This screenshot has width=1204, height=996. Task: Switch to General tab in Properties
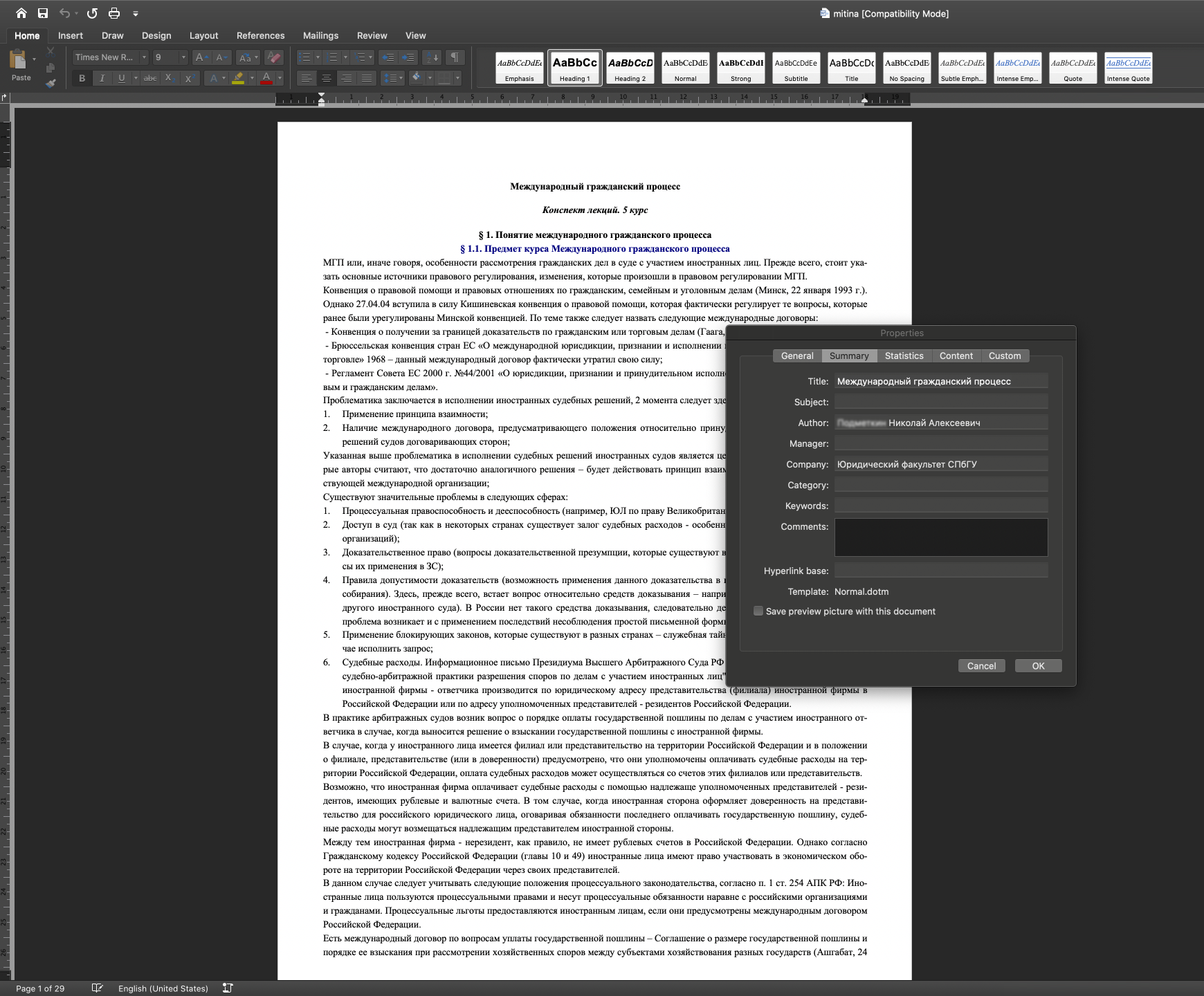point(797,356)
